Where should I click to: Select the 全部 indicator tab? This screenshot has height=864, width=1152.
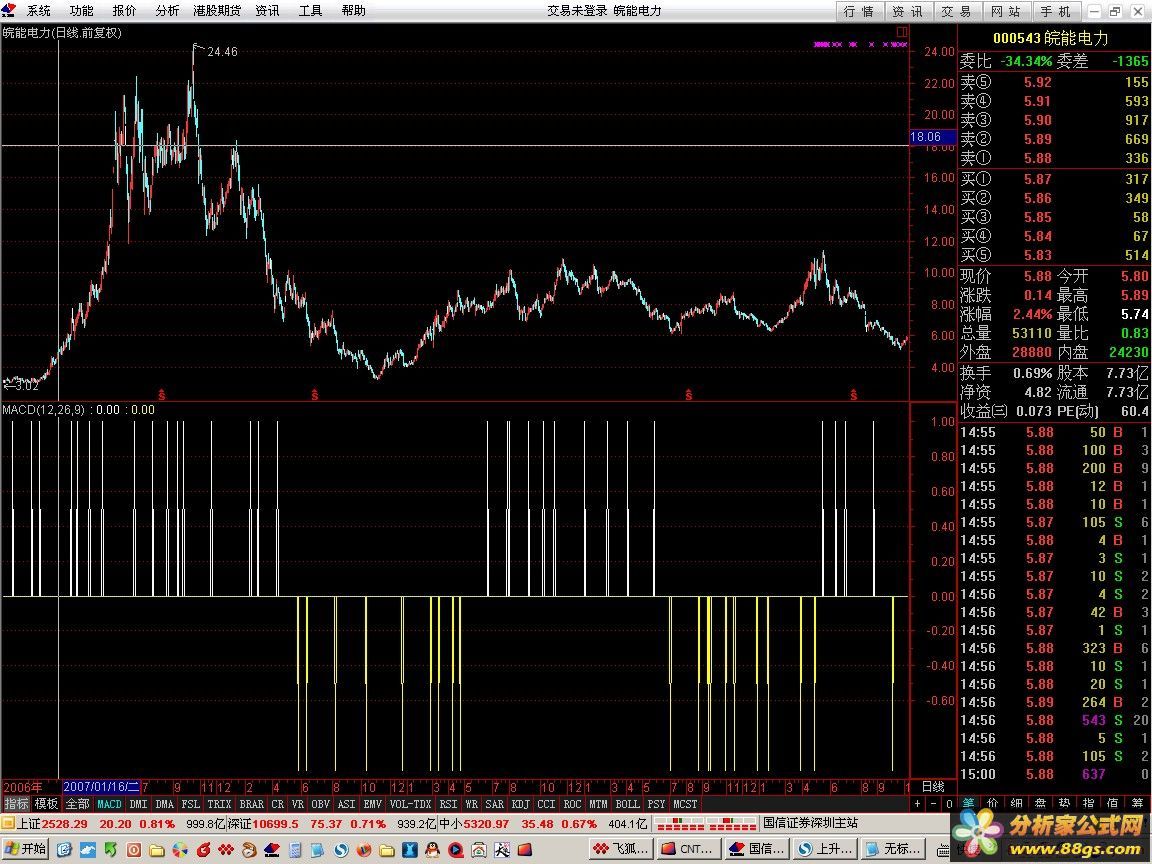pyautogui.click(x=77, y=804)
